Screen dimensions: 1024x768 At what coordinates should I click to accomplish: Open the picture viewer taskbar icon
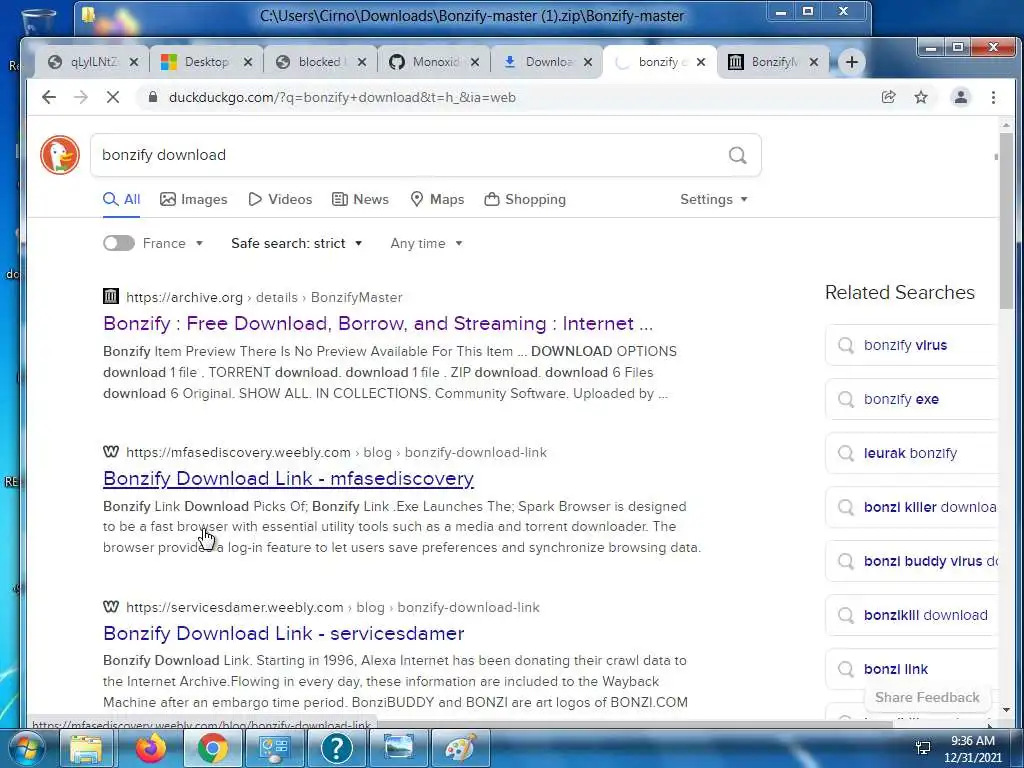point(398,748)
